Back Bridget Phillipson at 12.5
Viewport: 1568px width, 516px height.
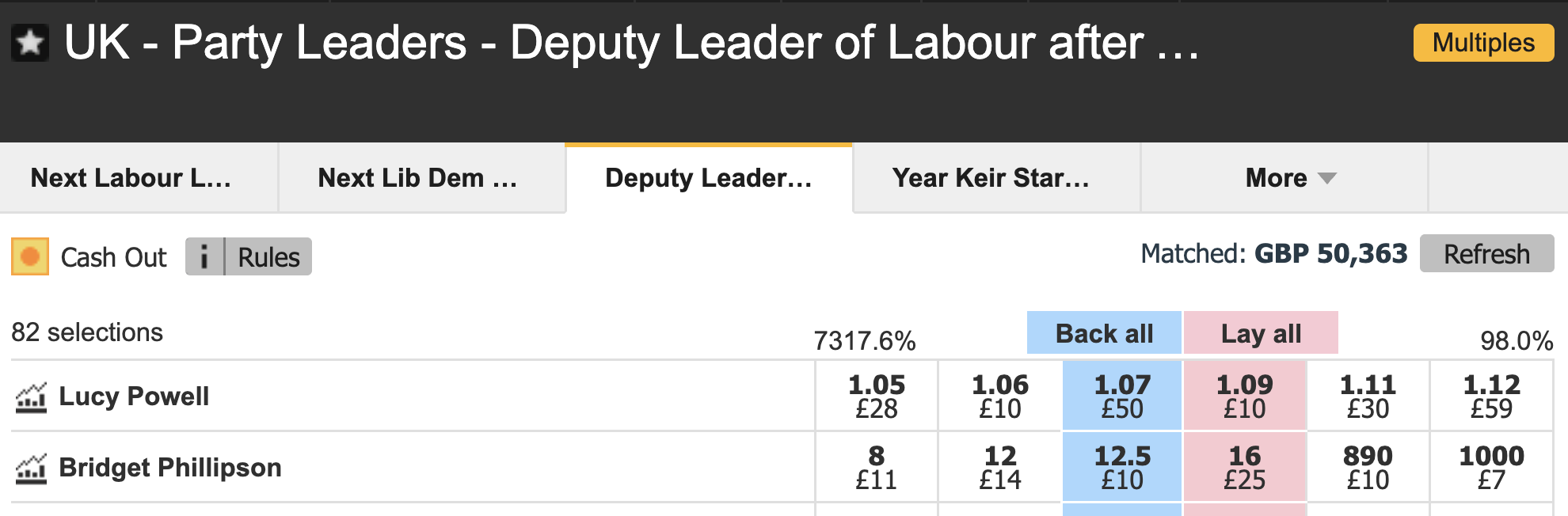[1121, 468]
